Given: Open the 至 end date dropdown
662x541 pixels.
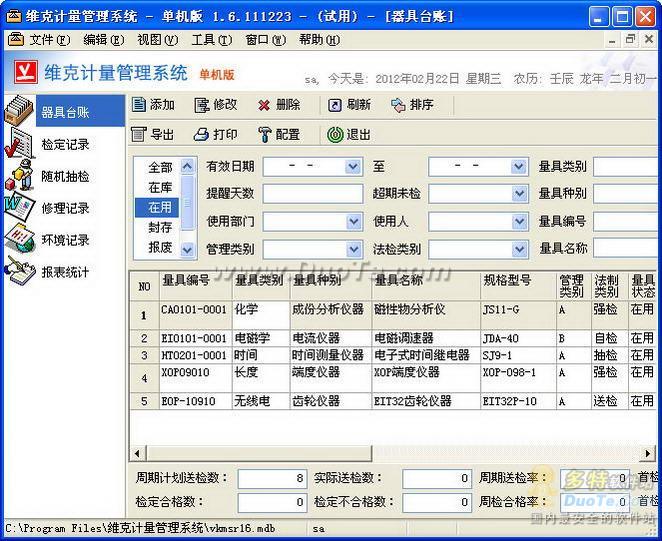Looking at the screenshot, I should click(x=518, y=167).
